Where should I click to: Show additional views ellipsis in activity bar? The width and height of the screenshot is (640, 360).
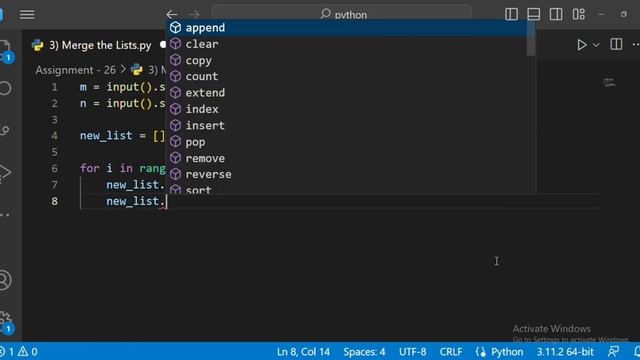5,215
